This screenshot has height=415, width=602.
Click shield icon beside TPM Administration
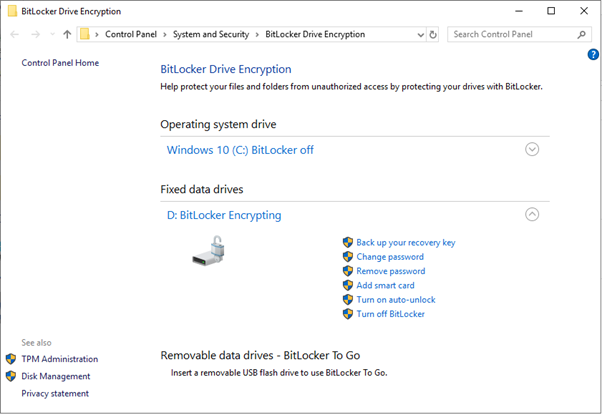[x=11, y=359]
